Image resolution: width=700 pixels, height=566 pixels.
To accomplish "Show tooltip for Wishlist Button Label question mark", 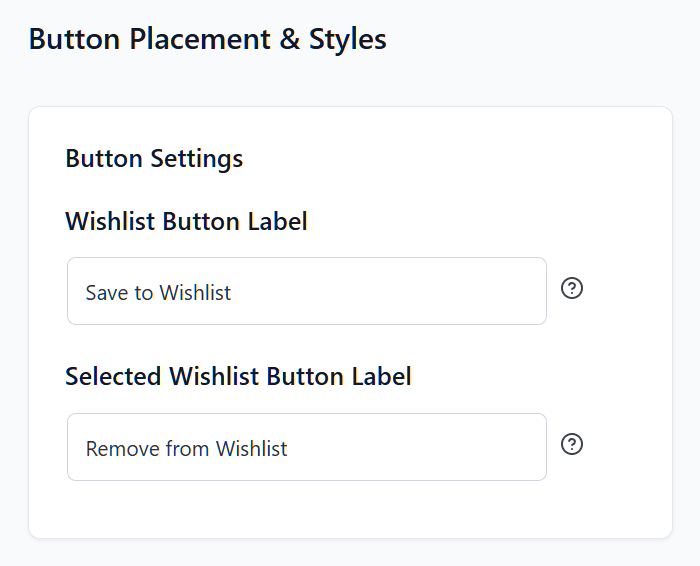I will click(572, 289).
